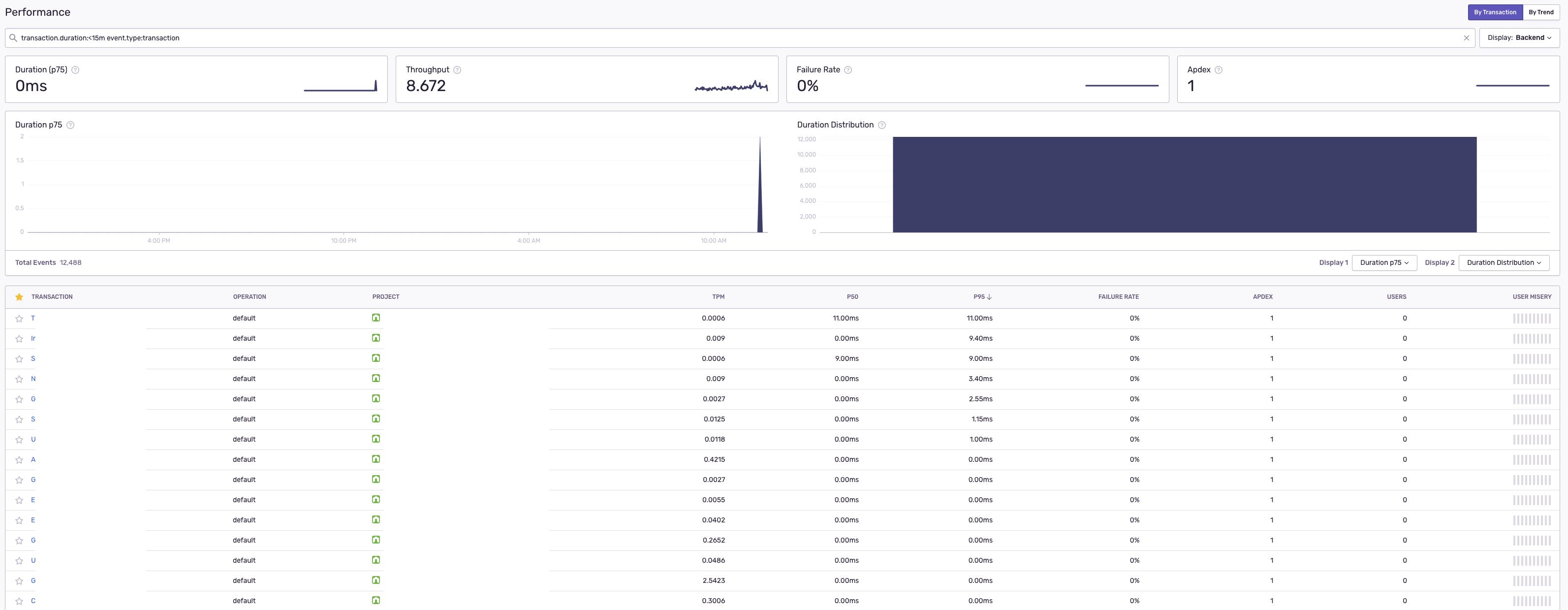The height and width of the screenshot is (610, 1568).
Task: Click the P95 sort arrow in the header
Action: click(989, 297)
